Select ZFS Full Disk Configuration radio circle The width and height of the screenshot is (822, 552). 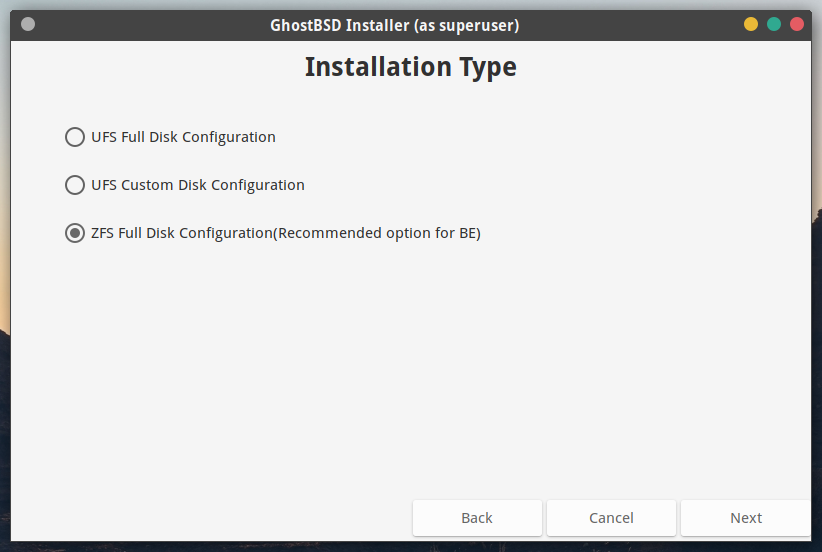(x=75, y=233)
